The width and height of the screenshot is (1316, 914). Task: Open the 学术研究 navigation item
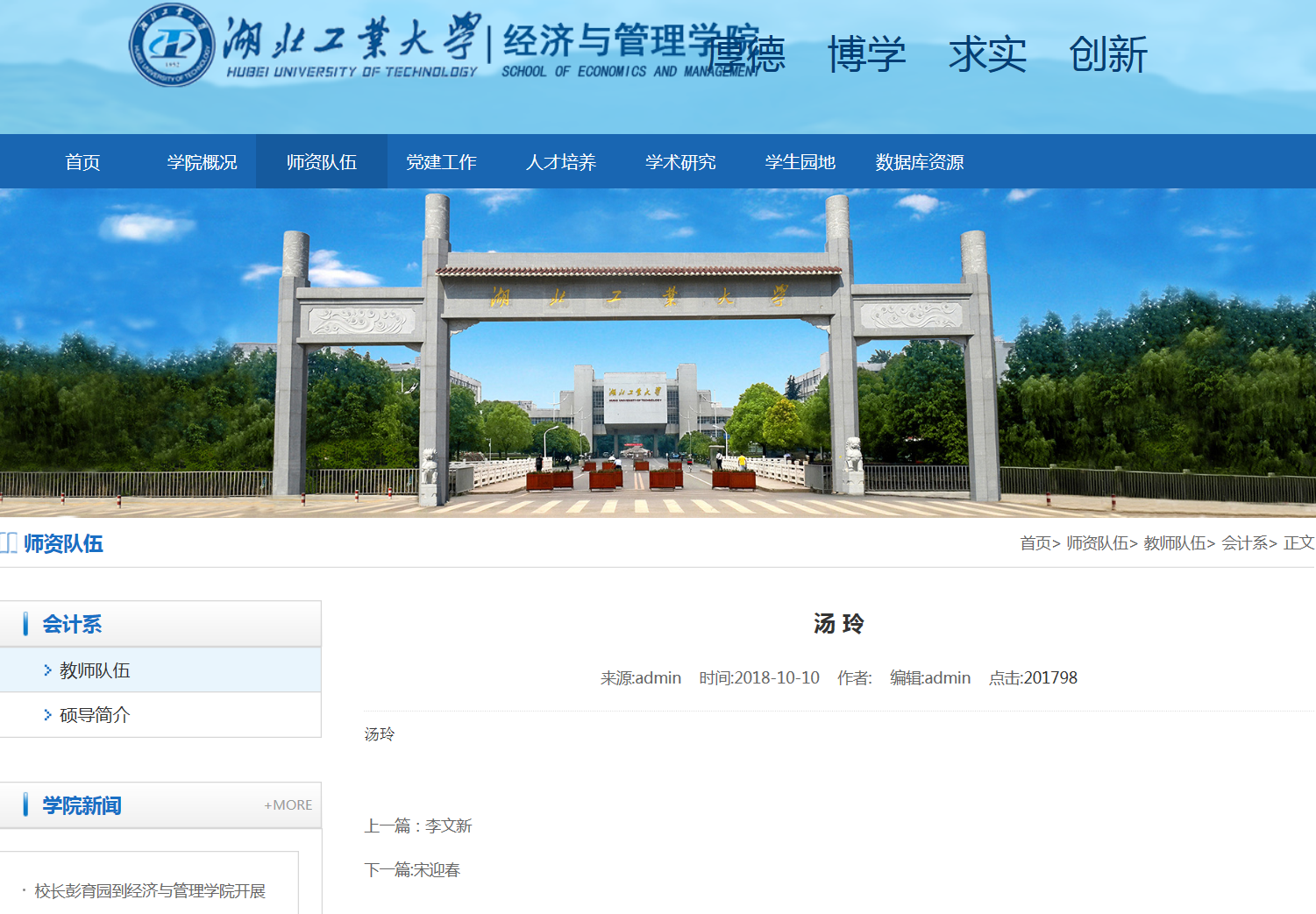(680, 161)
